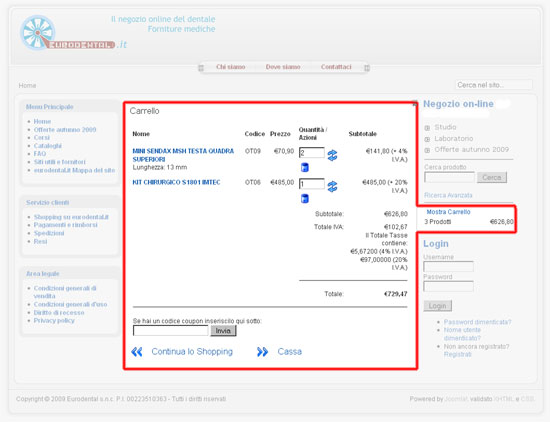550x422 pixels.
Task: Open the Contattaci menu item
Action: click(336, 67)
